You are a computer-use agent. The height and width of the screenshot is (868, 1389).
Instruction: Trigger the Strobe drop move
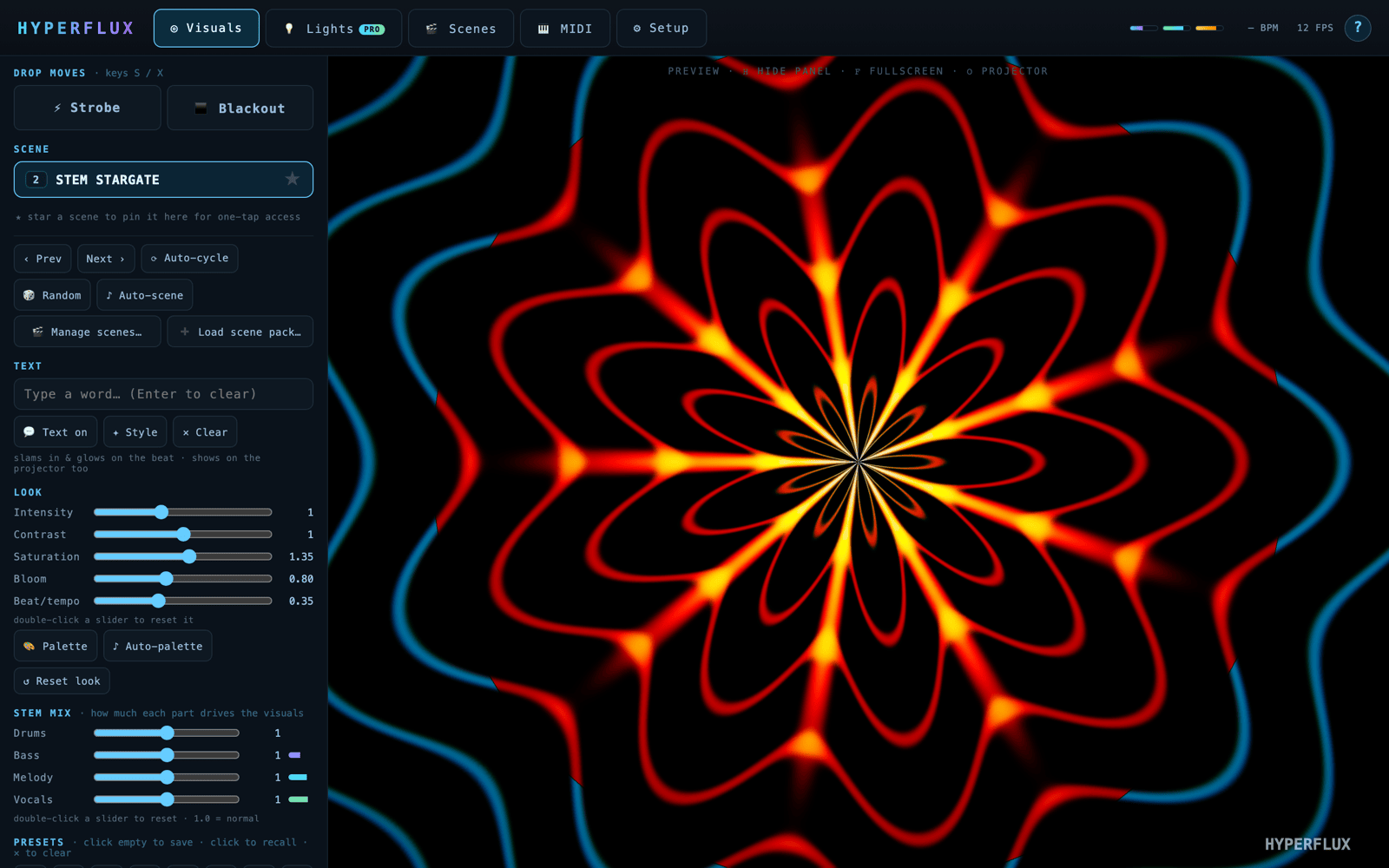click(x=88, y=108)
